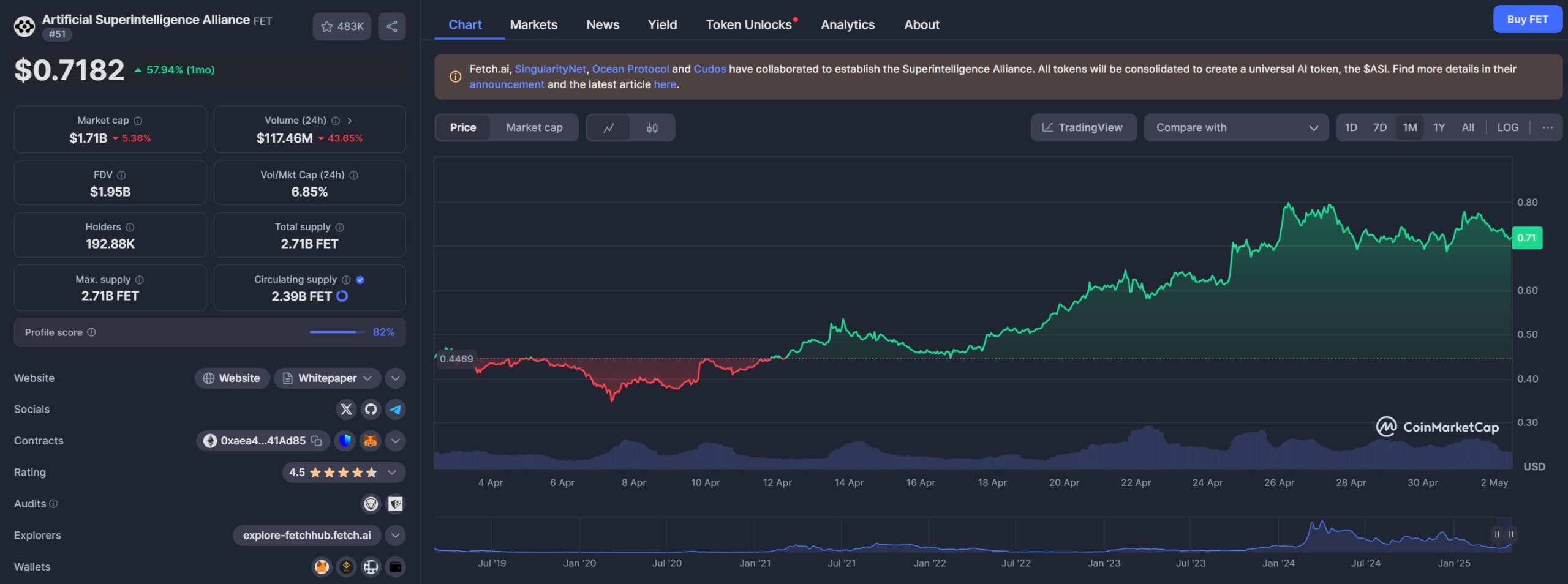Open TradingView chart button
This screenshot has width=1568, height=584.
point(1084,127)
